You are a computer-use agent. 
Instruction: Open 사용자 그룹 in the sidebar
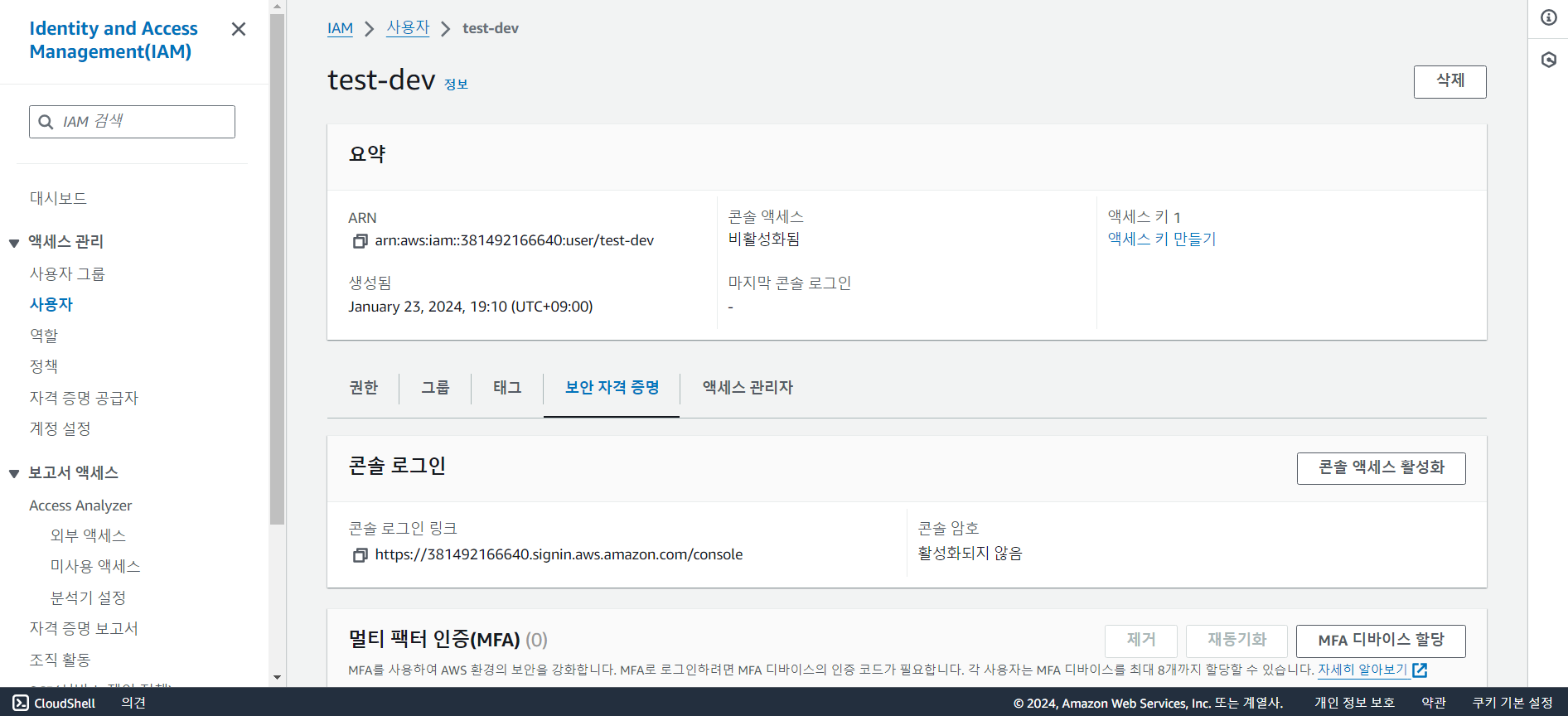point(67,274)
